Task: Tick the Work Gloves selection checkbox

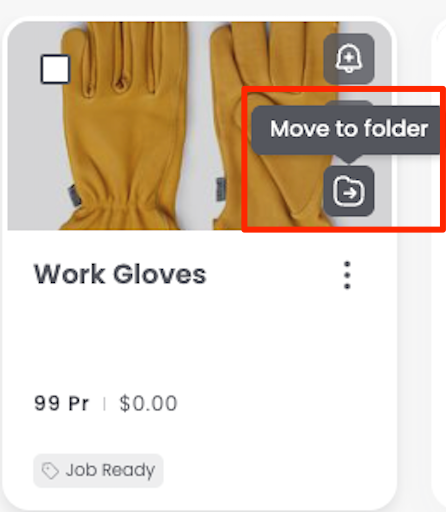Action: (x=55, y=69)
